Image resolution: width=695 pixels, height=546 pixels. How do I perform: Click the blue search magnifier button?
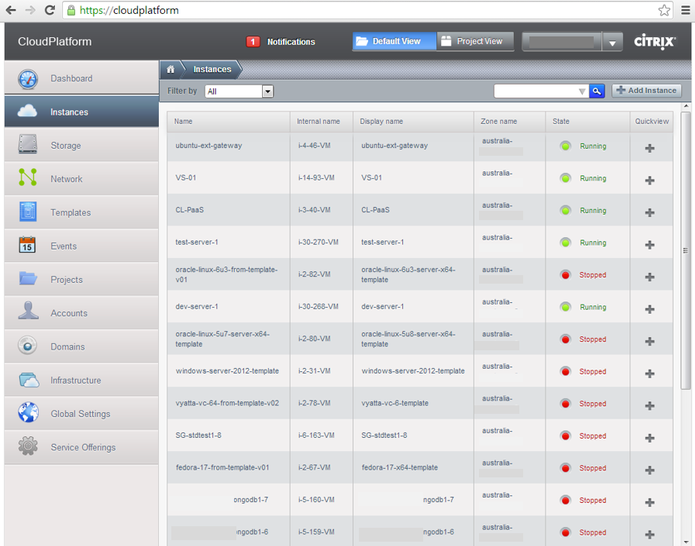tap(597, 91)
